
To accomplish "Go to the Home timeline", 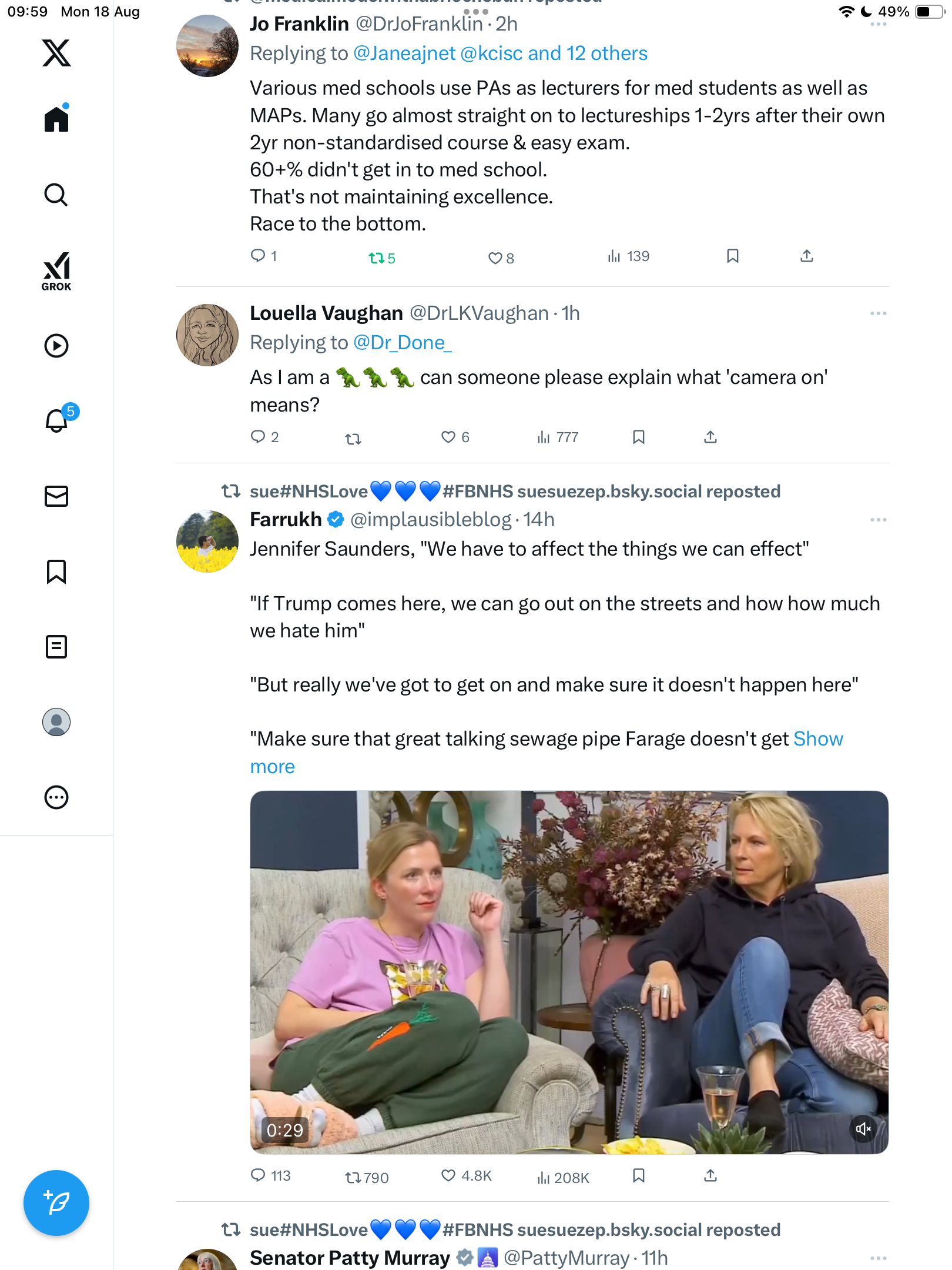I will tap(56, 120).
